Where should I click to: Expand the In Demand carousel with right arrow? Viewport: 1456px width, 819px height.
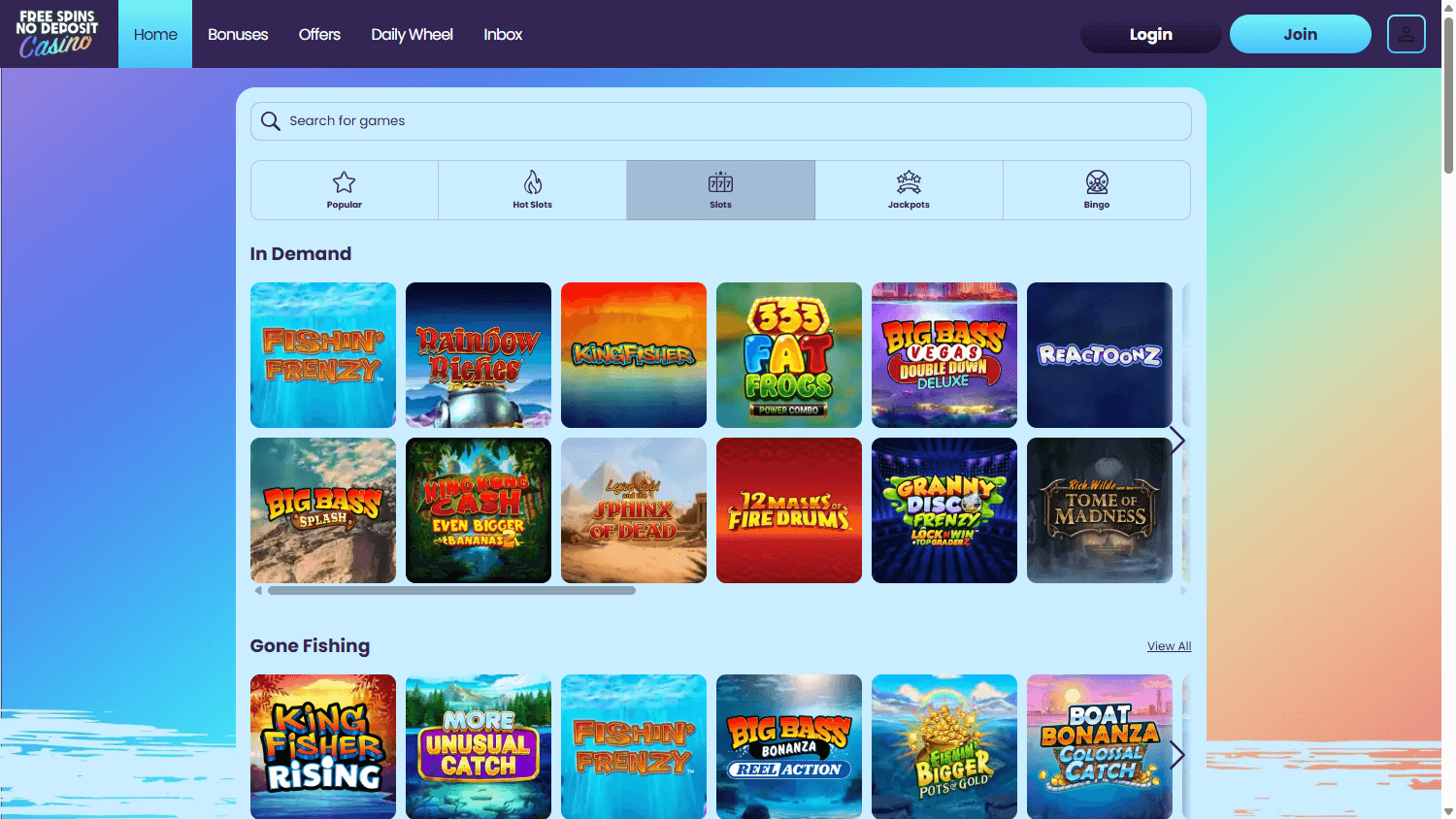[1176, 440]
